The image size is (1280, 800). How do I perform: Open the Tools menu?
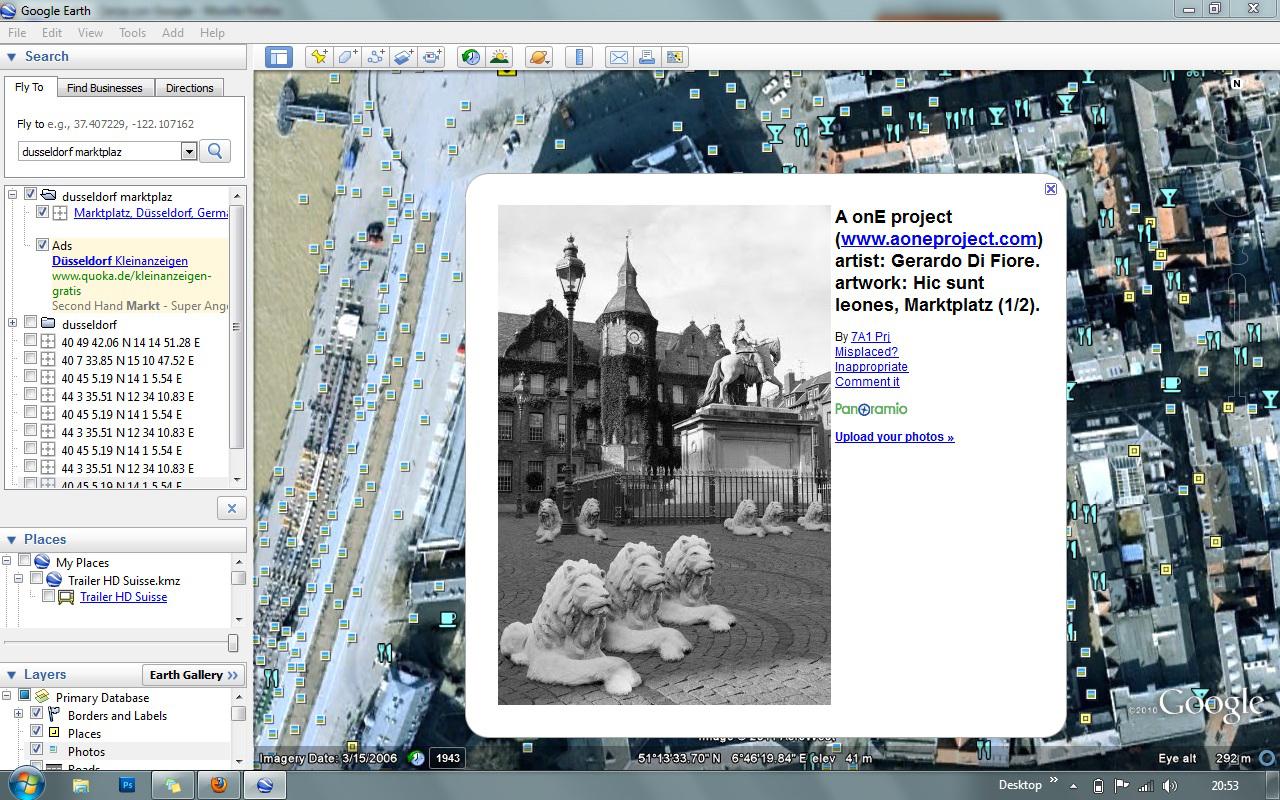pos(132,32)
